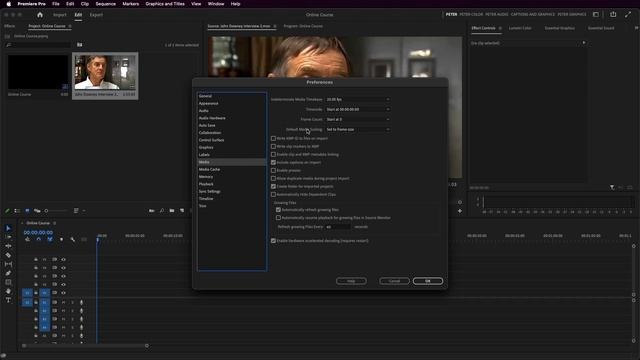The height and width of the screenshot is (360, 640).
Task: Select the Hand tool
Action: tap(8, 291)
